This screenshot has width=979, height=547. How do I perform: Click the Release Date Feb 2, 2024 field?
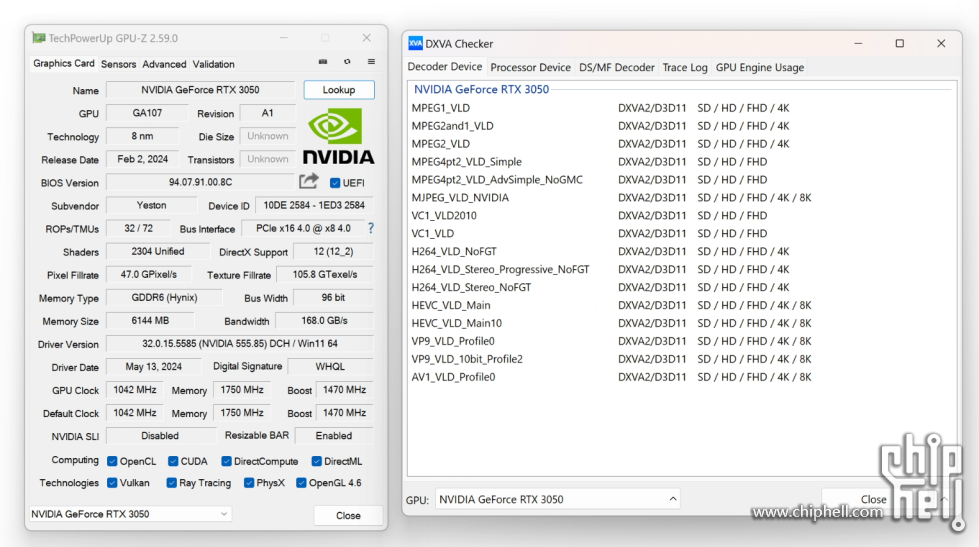pos(142,159)
